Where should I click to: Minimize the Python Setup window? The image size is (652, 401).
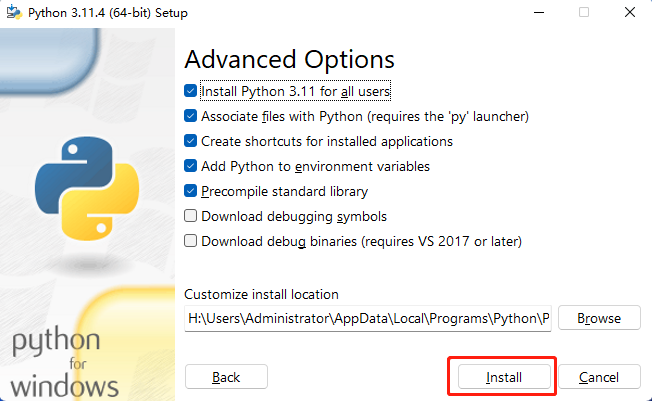coord(539,12)
